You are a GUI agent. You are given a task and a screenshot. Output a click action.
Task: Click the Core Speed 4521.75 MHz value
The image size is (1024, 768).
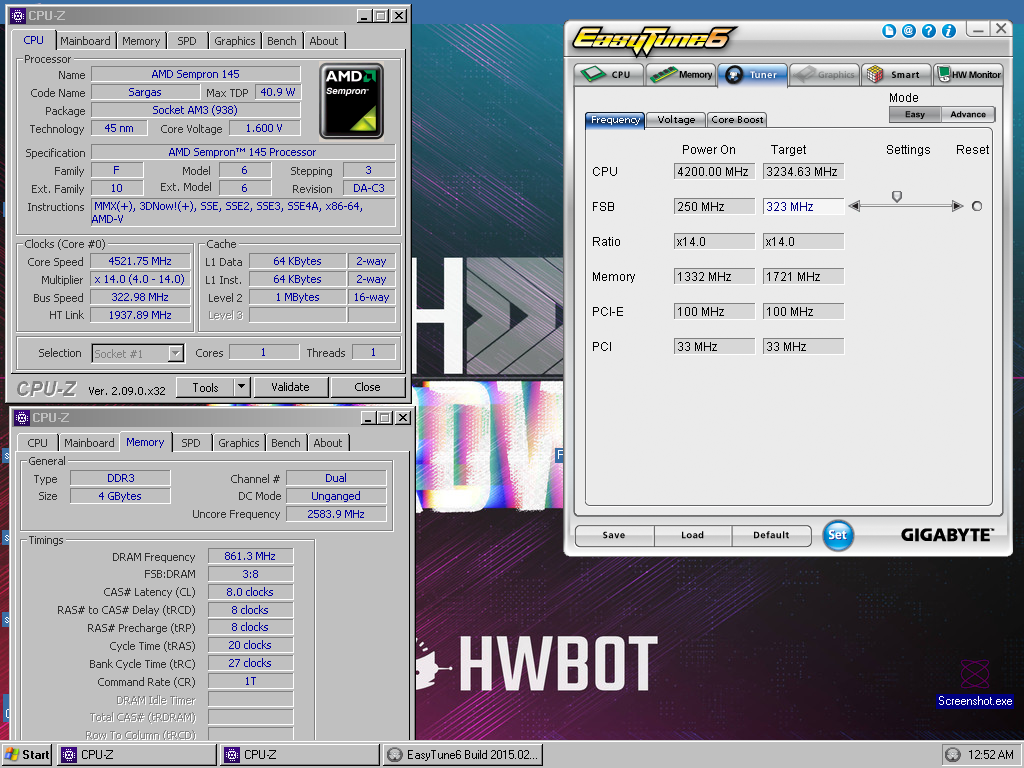coord(140,261)
